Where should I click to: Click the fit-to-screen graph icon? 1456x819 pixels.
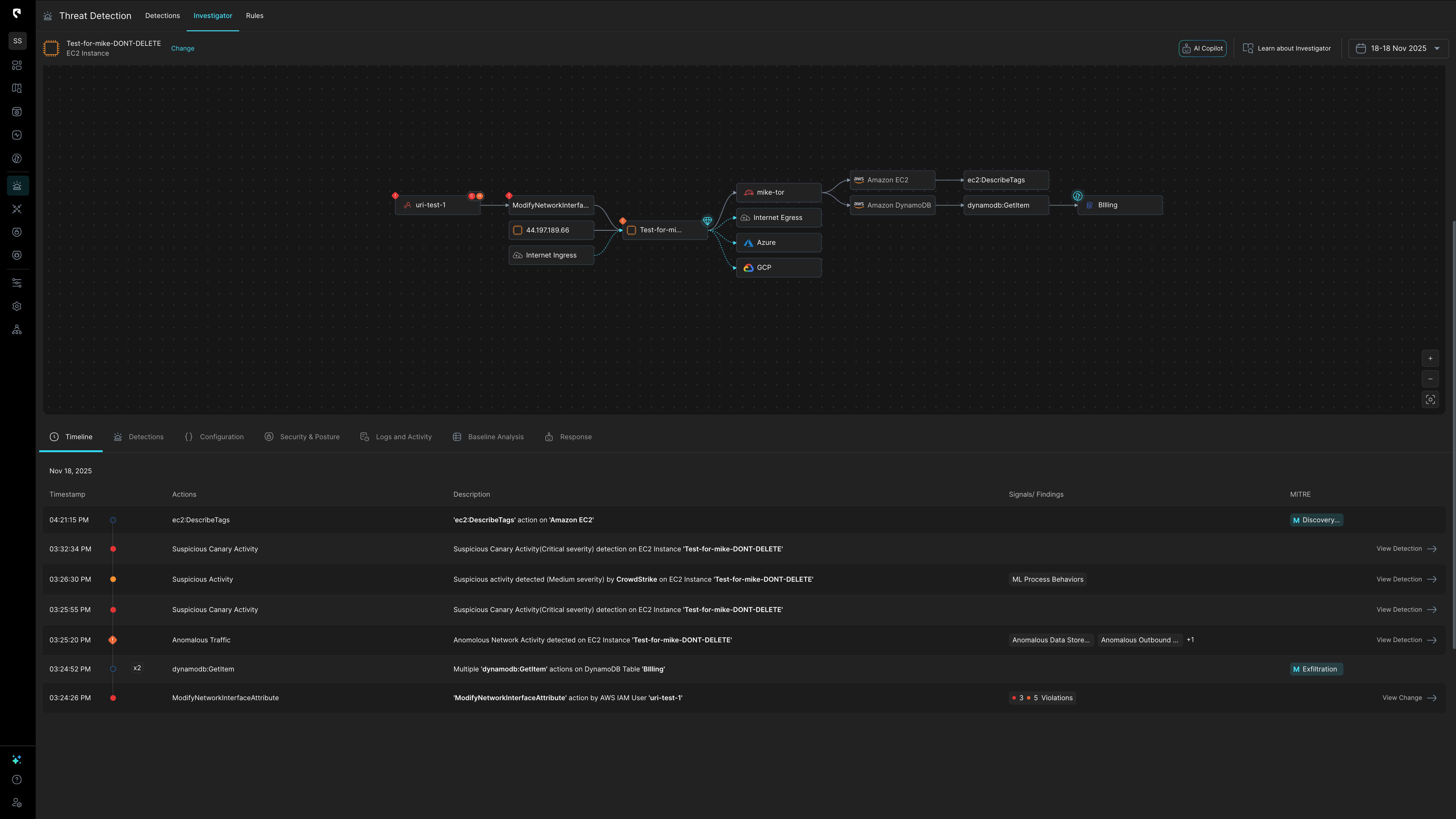click(x=1430, y=400)
